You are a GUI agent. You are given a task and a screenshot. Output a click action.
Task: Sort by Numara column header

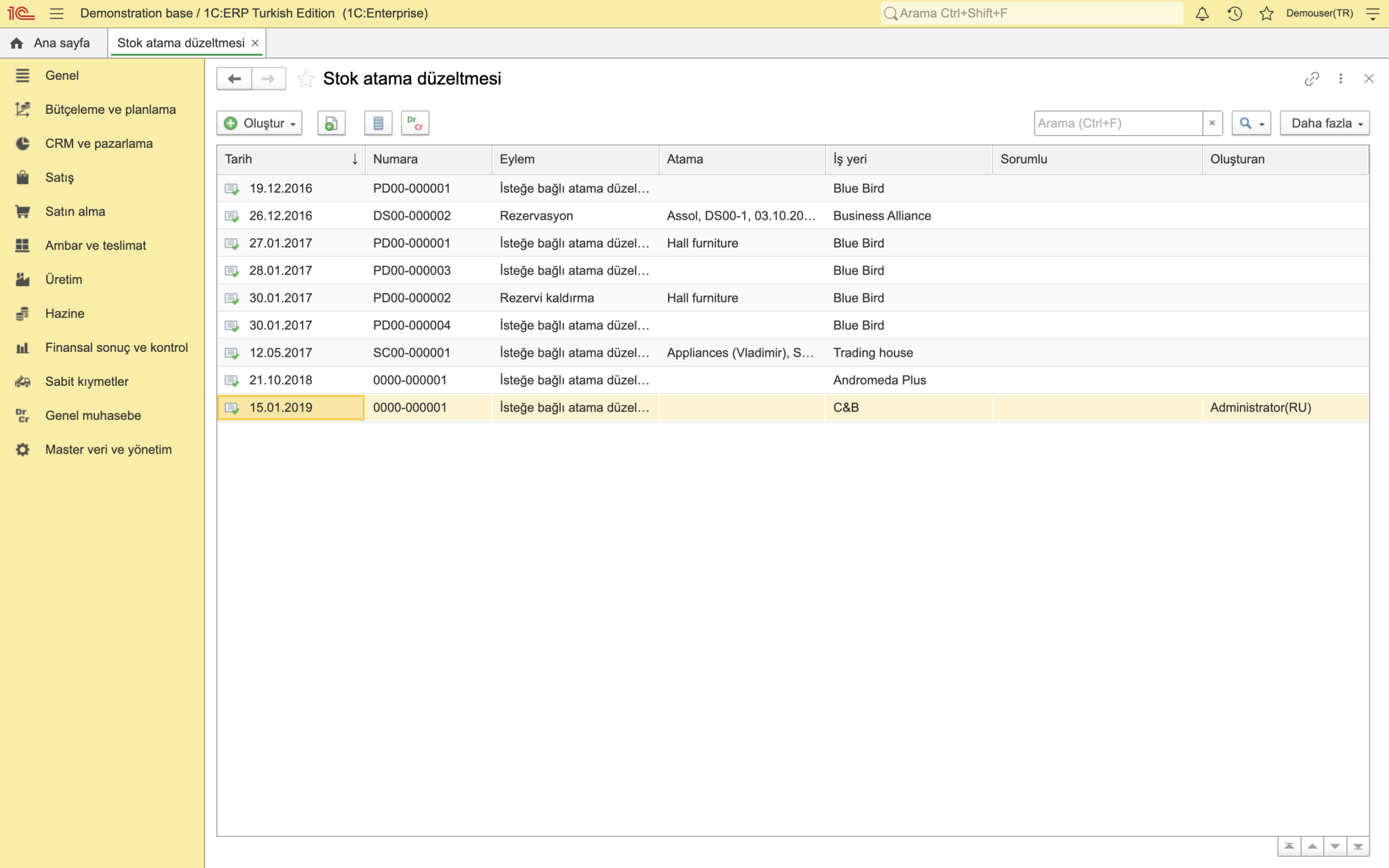point(428,159)
